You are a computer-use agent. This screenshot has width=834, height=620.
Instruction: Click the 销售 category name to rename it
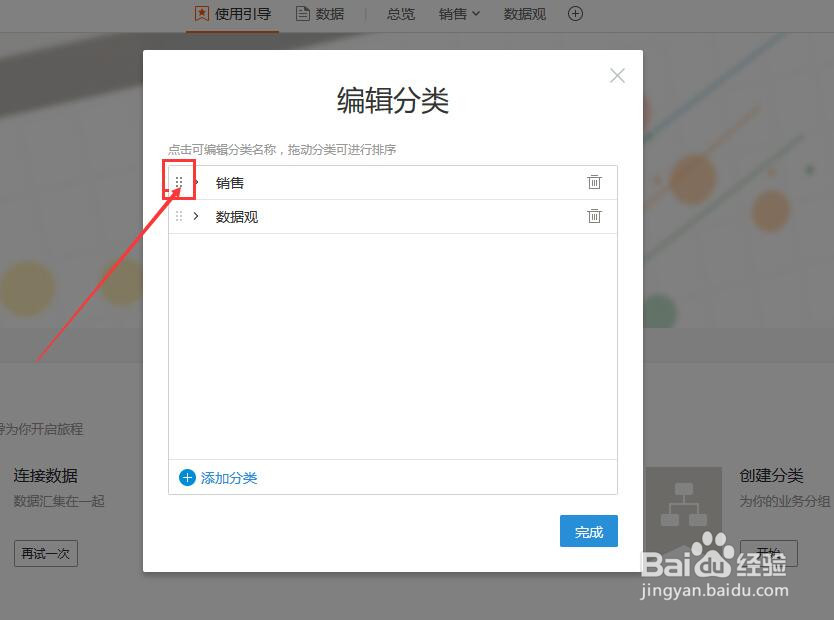(x=230, y=182)
